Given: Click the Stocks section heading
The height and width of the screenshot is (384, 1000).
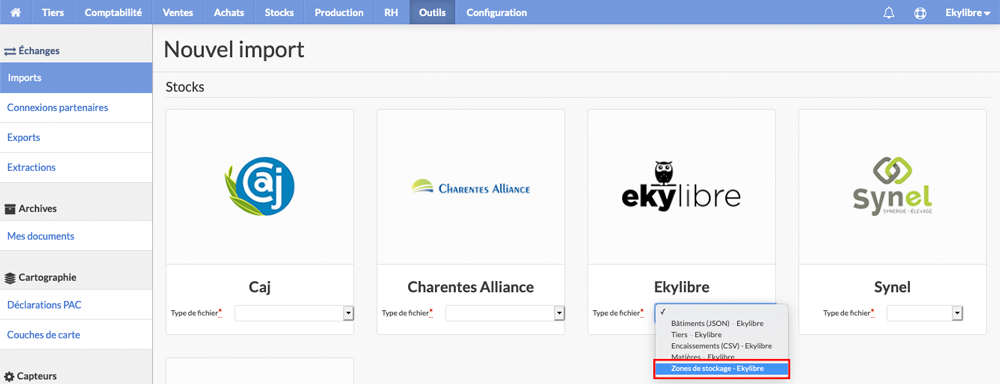Looking at the screenshot, I should pos(185,87).
